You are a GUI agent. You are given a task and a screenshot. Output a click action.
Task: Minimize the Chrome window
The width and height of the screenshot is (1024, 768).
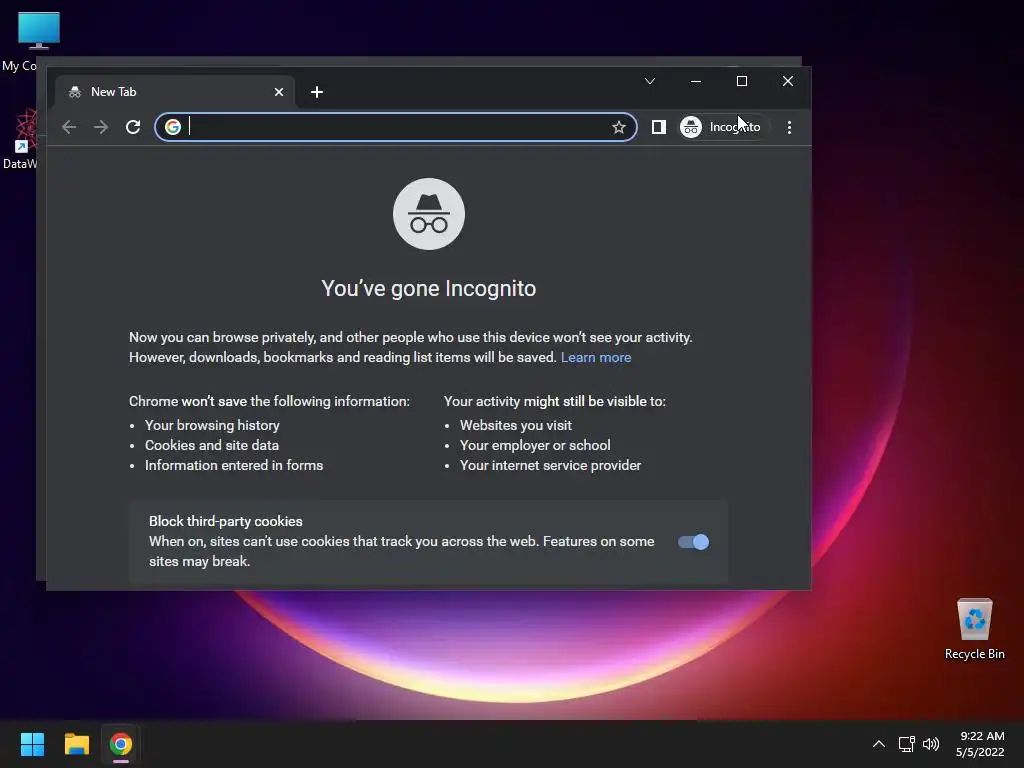coord(696,81)
